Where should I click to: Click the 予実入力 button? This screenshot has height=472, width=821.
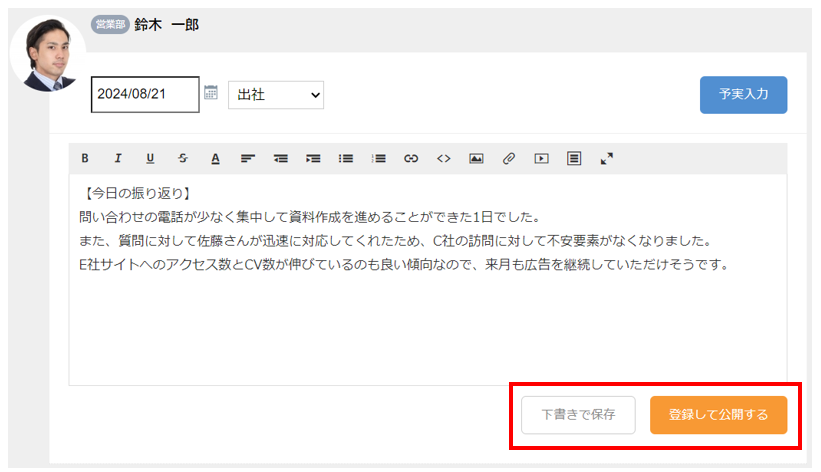pyautogui.click(x=743, y=94)
